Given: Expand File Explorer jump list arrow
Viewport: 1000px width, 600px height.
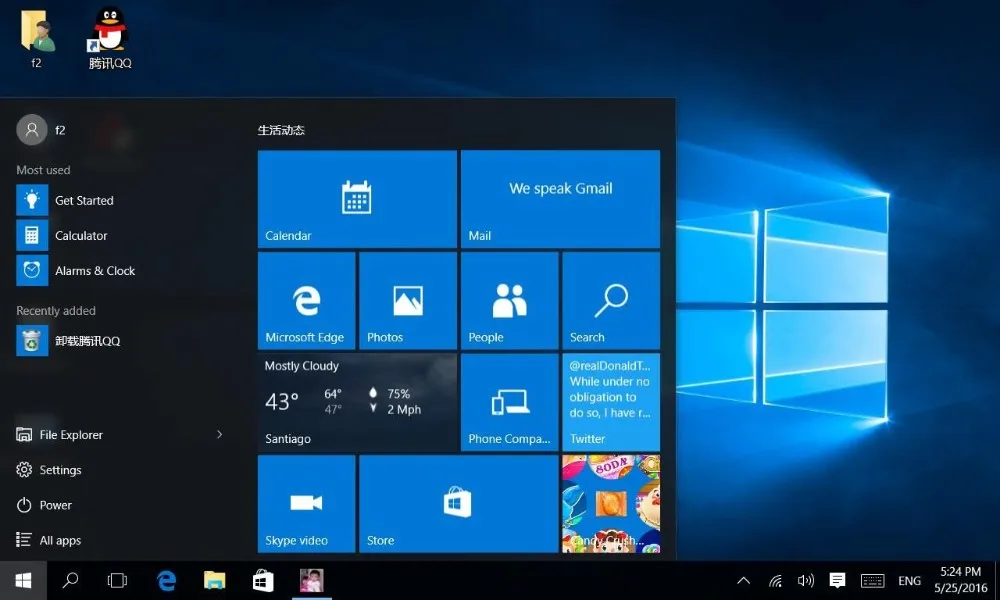Looking at the screenshot, I should pos(219,435).
